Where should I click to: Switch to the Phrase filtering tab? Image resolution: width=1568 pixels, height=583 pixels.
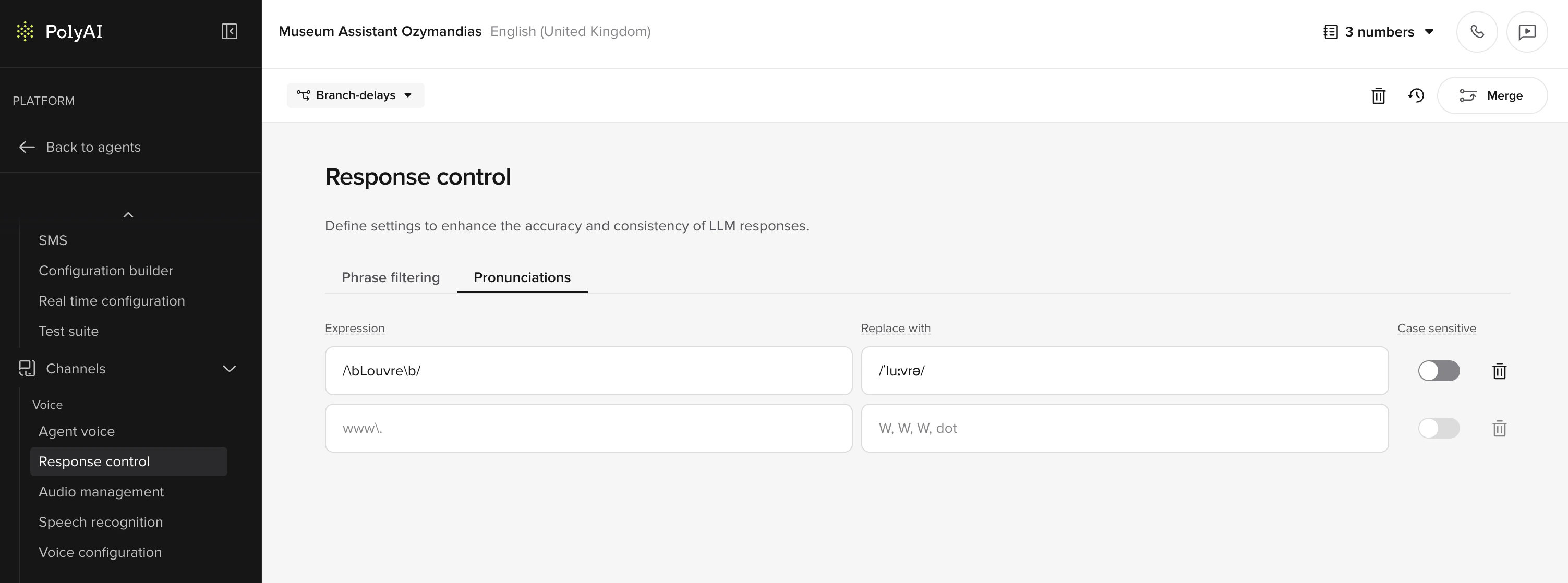(390, 277)
